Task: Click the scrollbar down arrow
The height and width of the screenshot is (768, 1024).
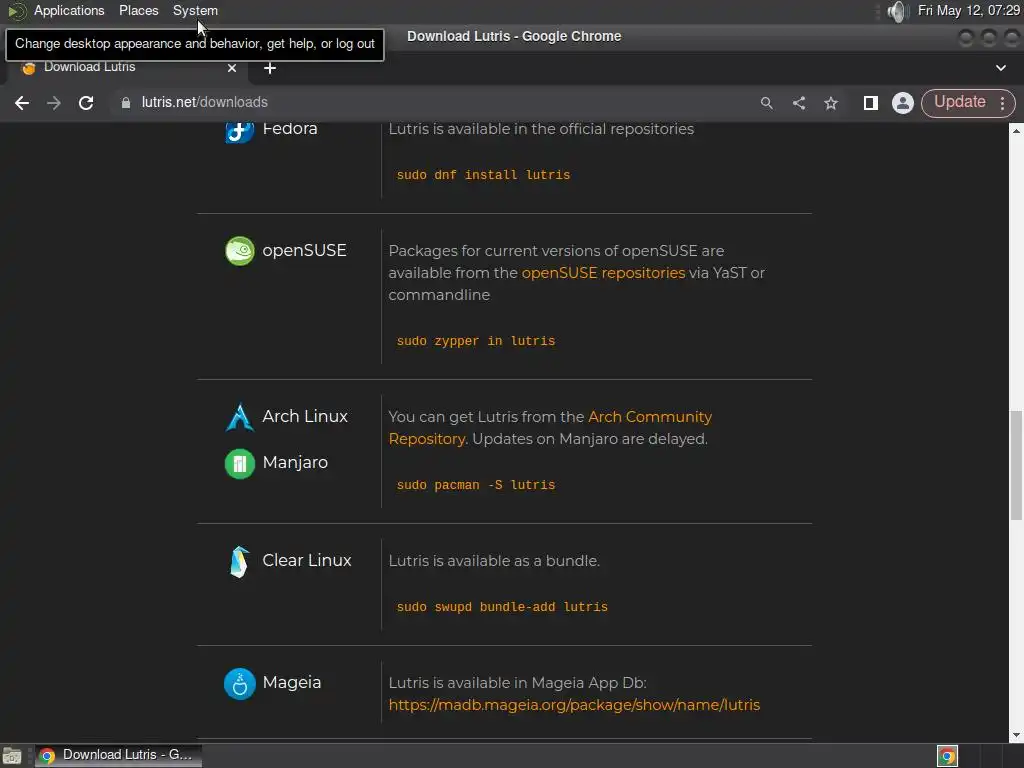Action: [1016, 735]
